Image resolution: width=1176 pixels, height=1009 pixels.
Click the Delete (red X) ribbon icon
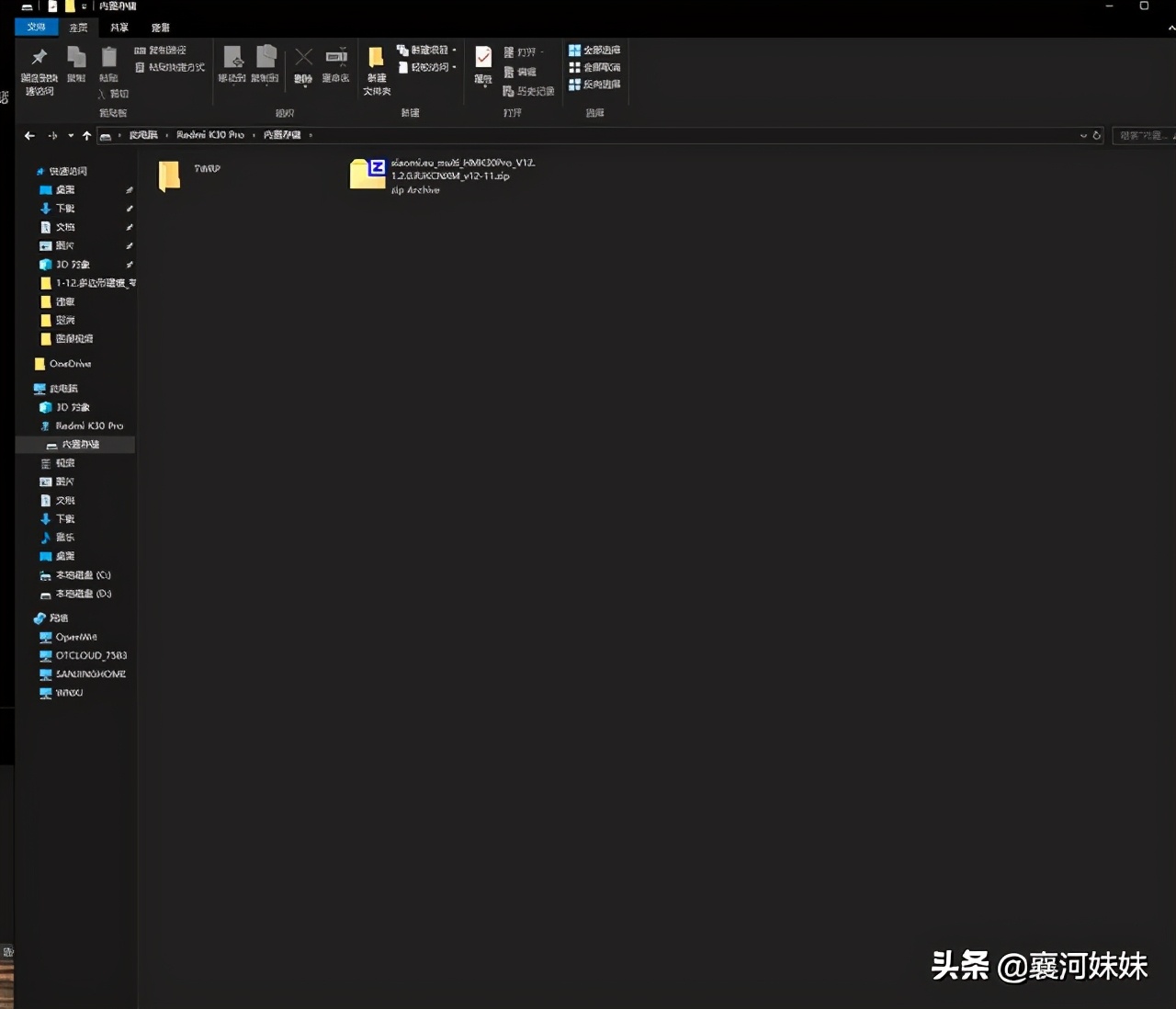303,59
